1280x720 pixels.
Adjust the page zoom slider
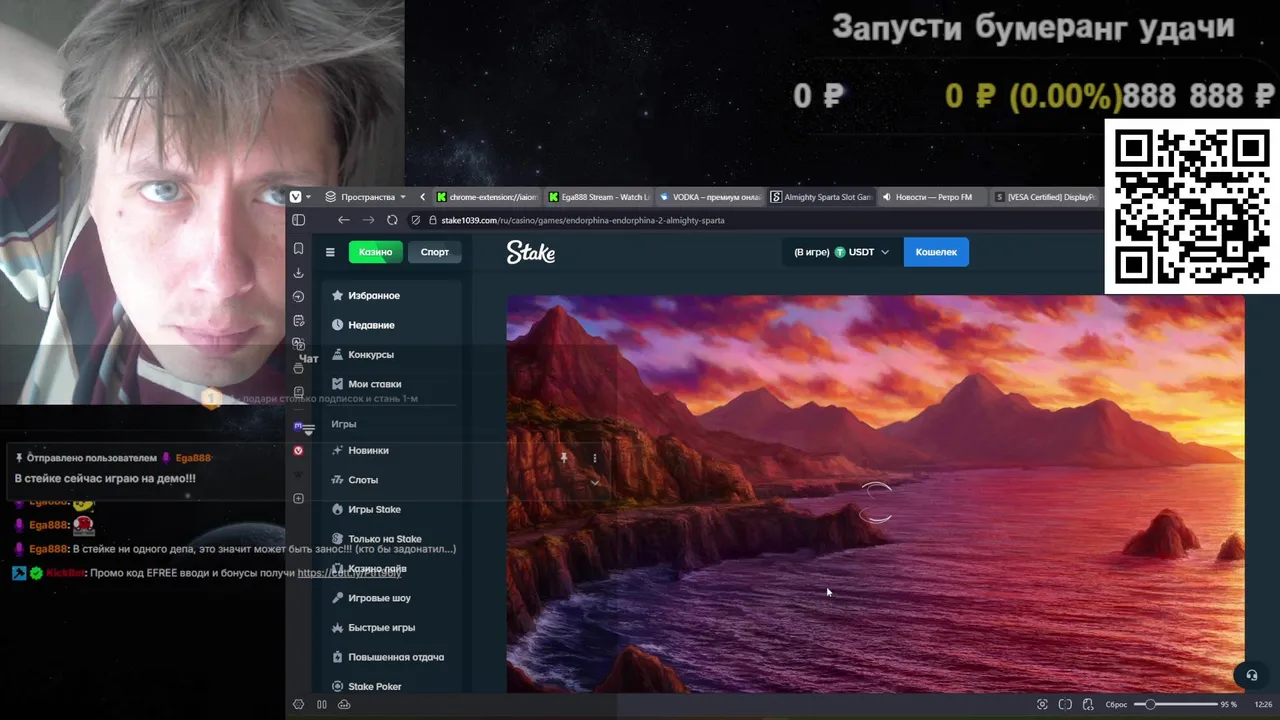coord(1176,704)
